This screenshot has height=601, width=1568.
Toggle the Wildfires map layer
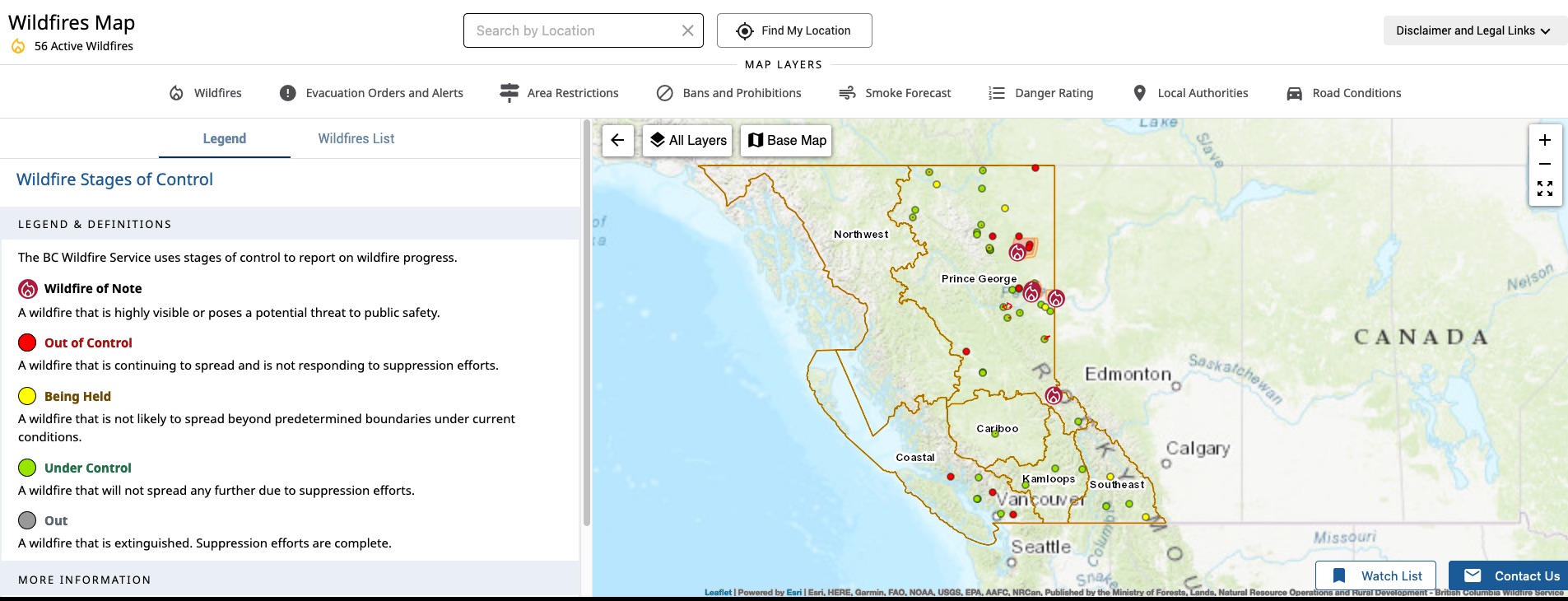(x=206, y=93)
